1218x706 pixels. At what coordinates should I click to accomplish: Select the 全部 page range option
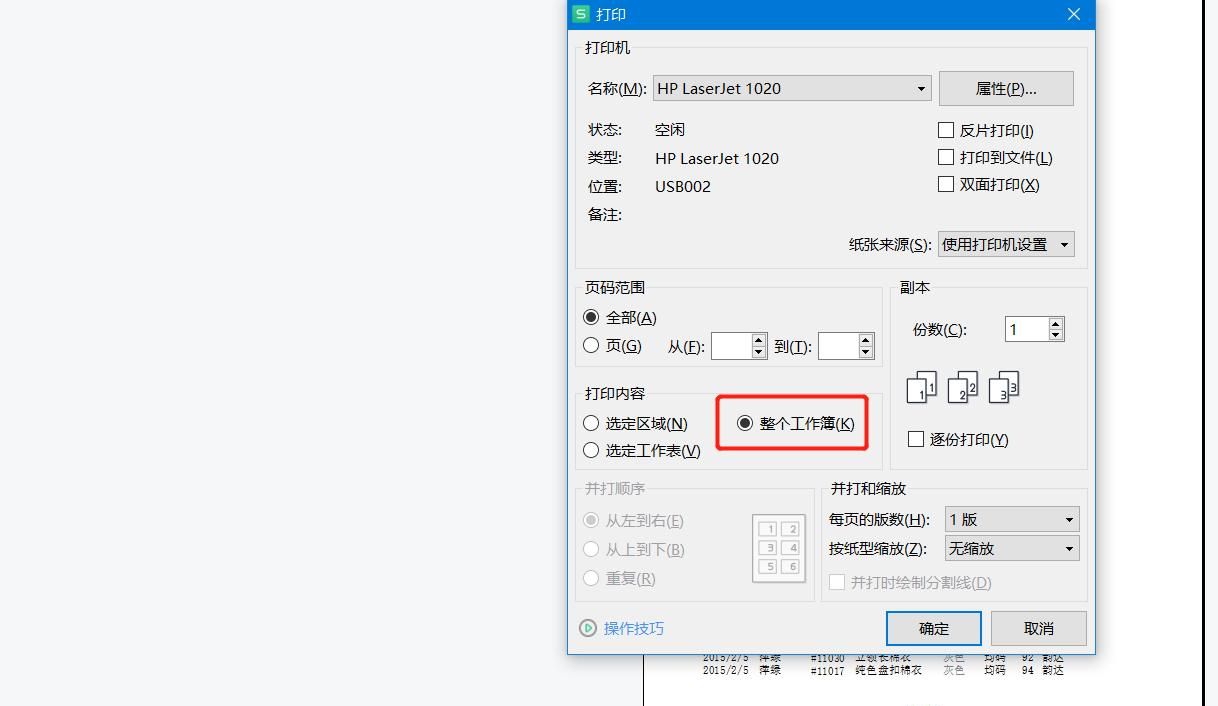[x=590, y=317]
